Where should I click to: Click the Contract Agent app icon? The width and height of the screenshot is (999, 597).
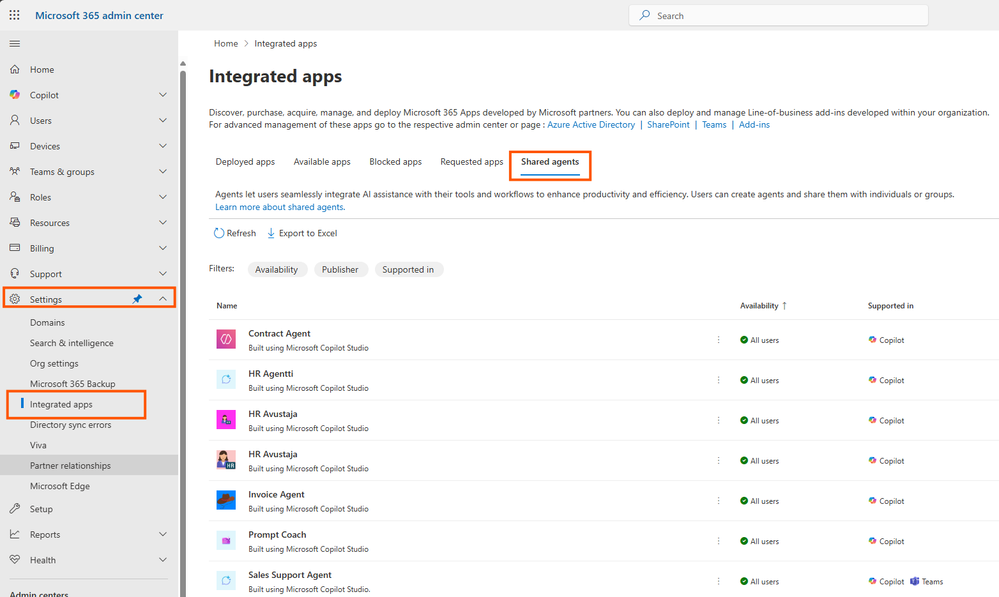[226, 339]
